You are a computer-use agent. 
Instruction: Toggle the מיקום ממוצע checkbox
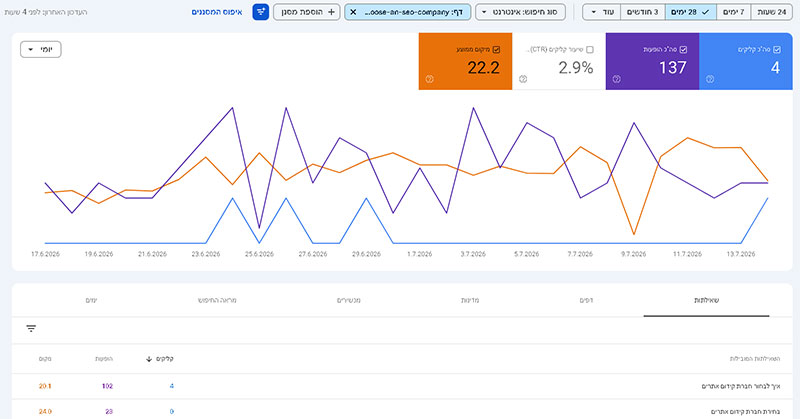[x=496, y=50]
